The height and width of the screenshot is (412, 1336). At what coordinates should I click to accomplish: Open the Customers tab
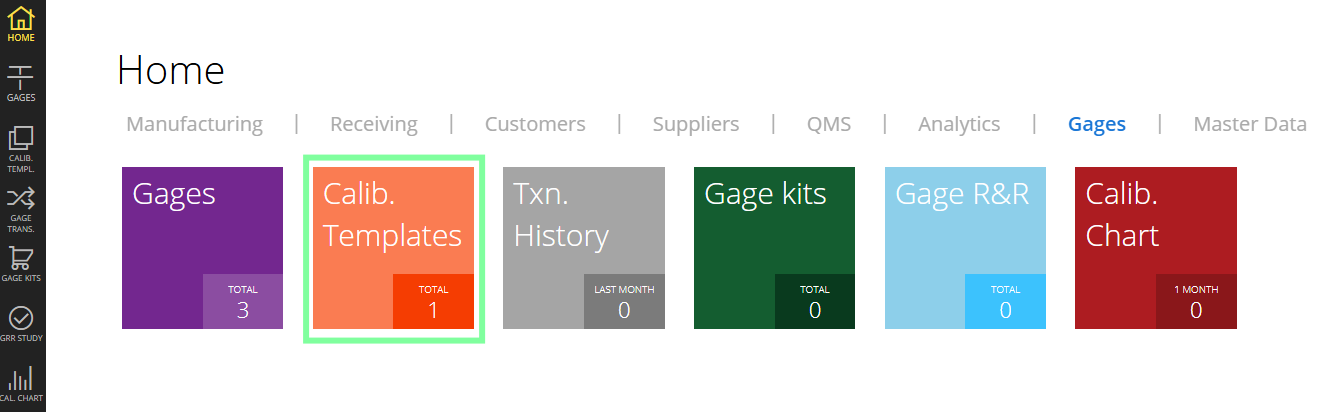click(535, 124)
